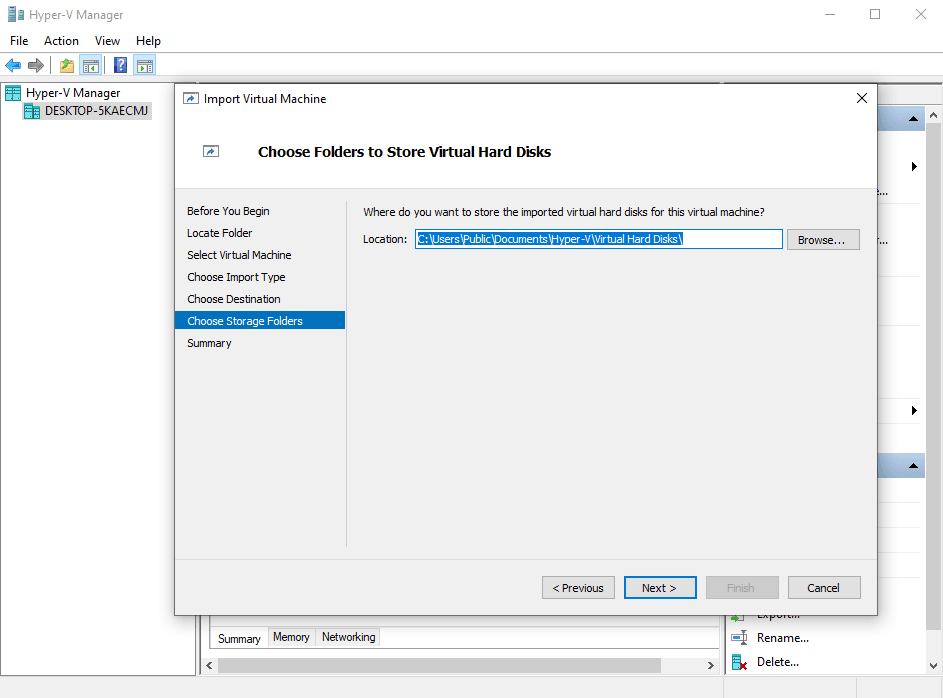Expand the upper Actions submenu arrow
This screenshot has height=698, width=943.
click(914, 167)
